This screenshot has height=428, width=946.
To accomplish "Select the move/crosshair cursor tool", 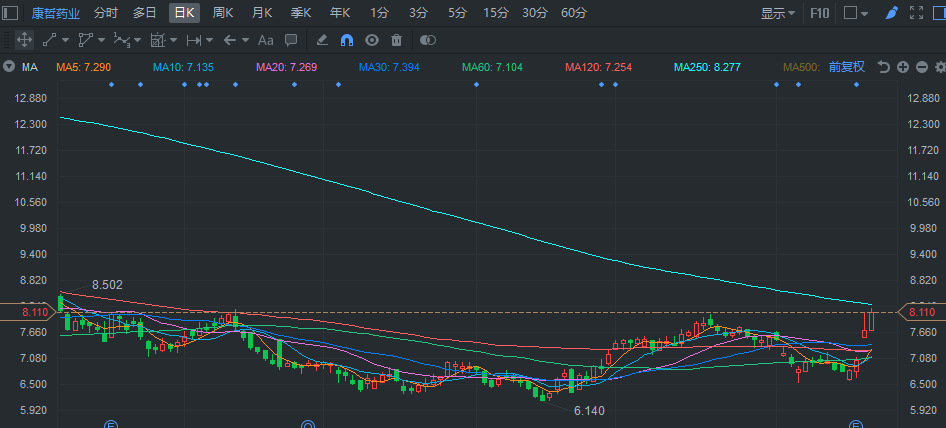I will pos(24,40).
